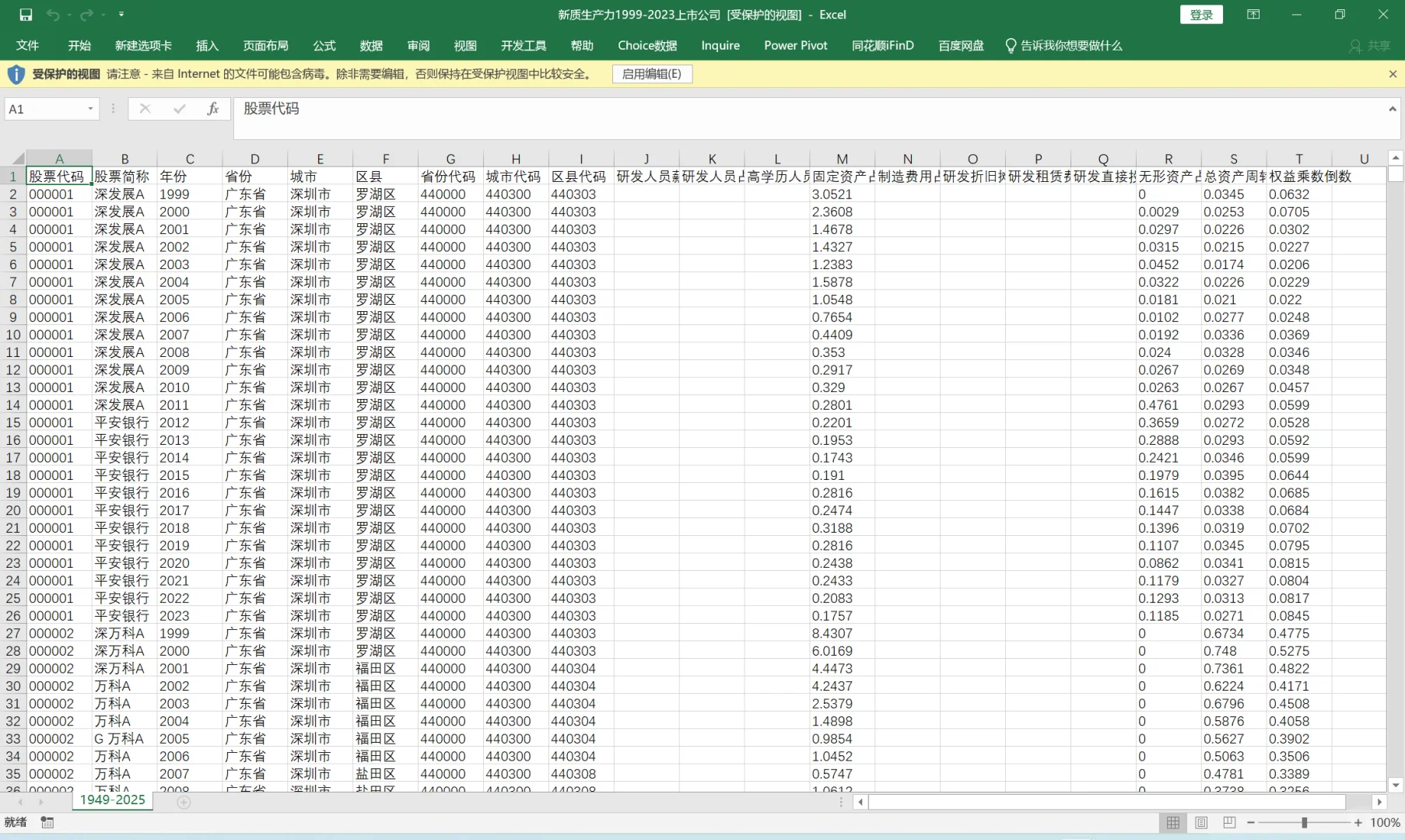Image resolution: width=1405 pixels, height=840 pixels.
Task: Switch to the 开始 ribbon tab
Action: [x=79, y=45]
